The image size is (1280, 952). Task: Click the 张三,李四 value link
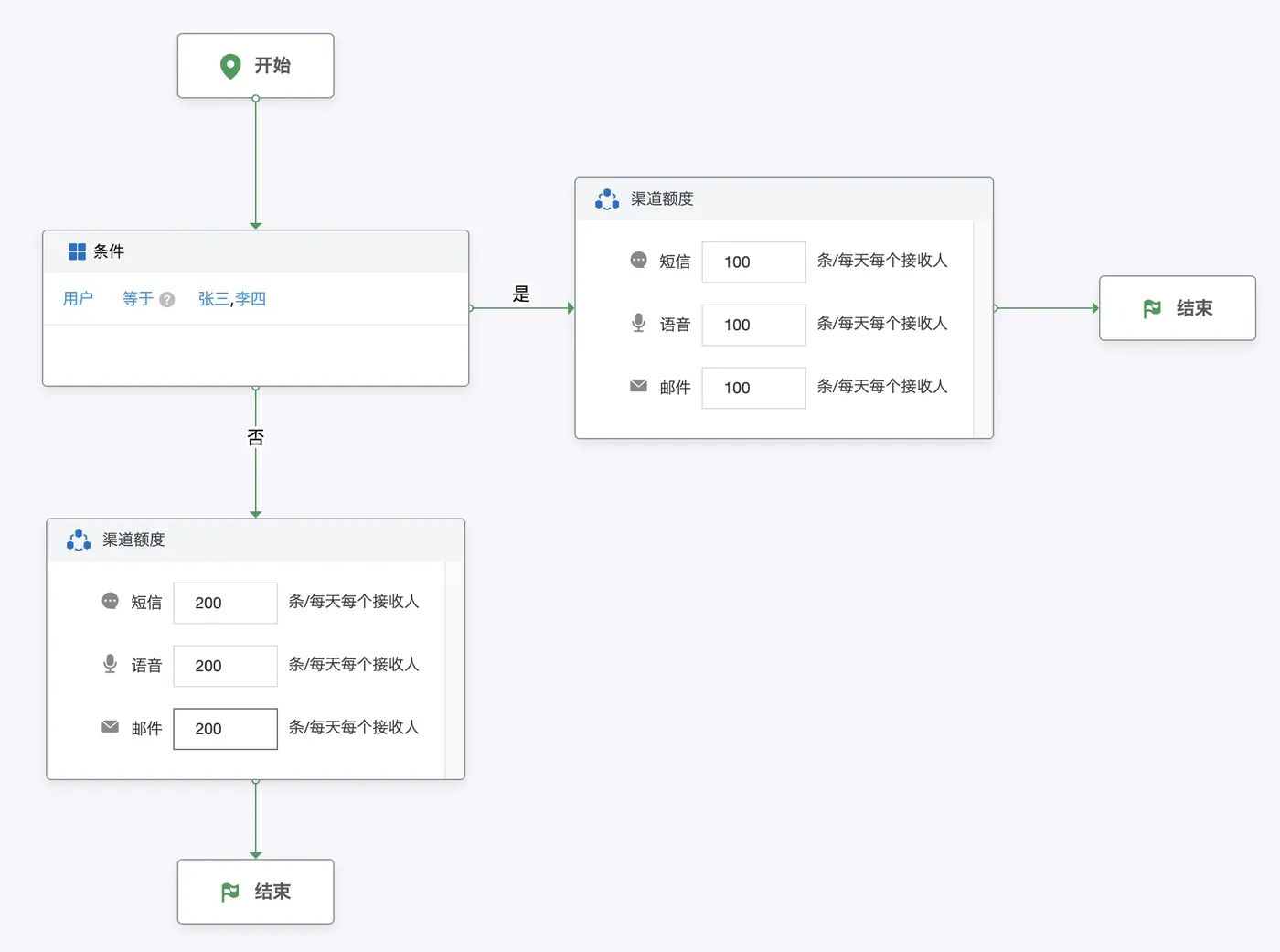point(232,299)
